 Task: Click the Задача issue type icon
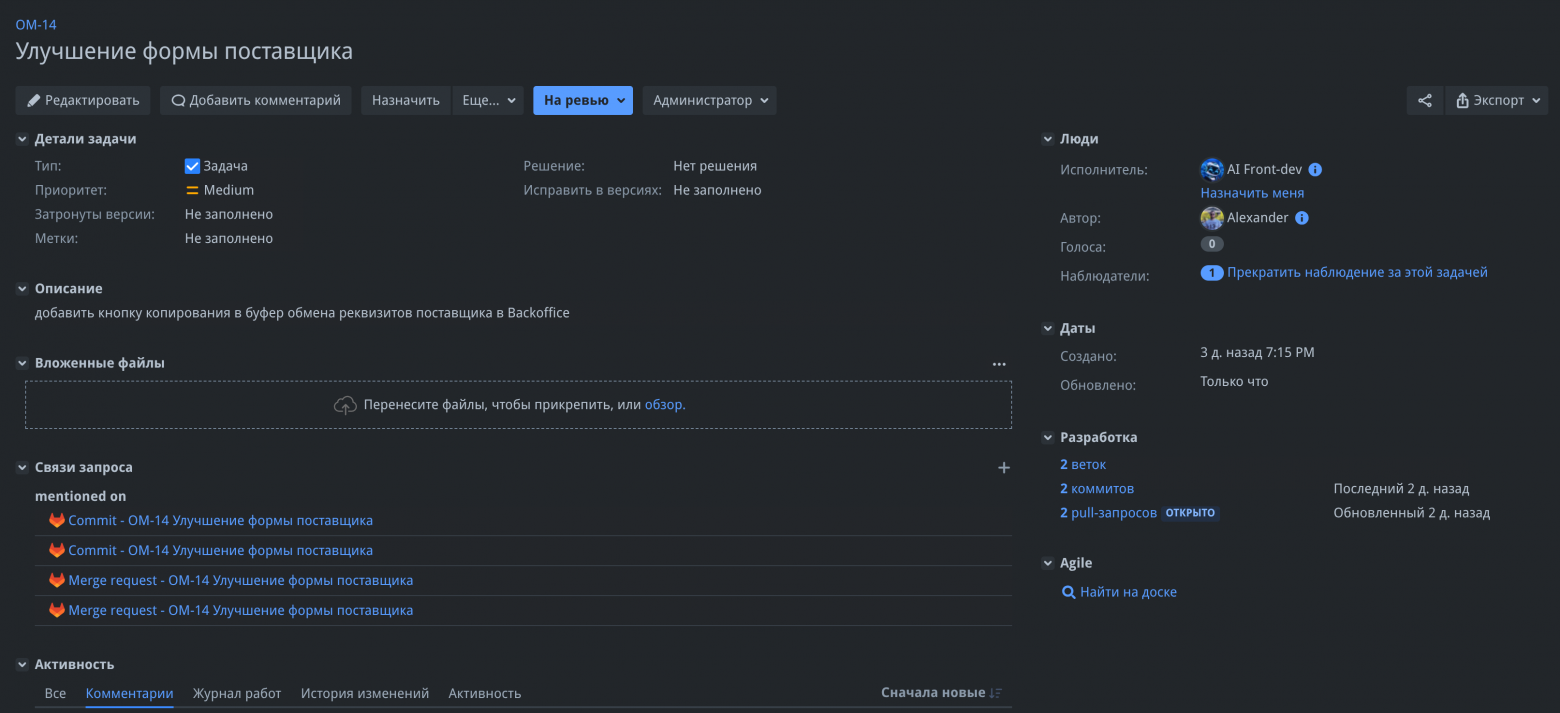coord(192,166)
